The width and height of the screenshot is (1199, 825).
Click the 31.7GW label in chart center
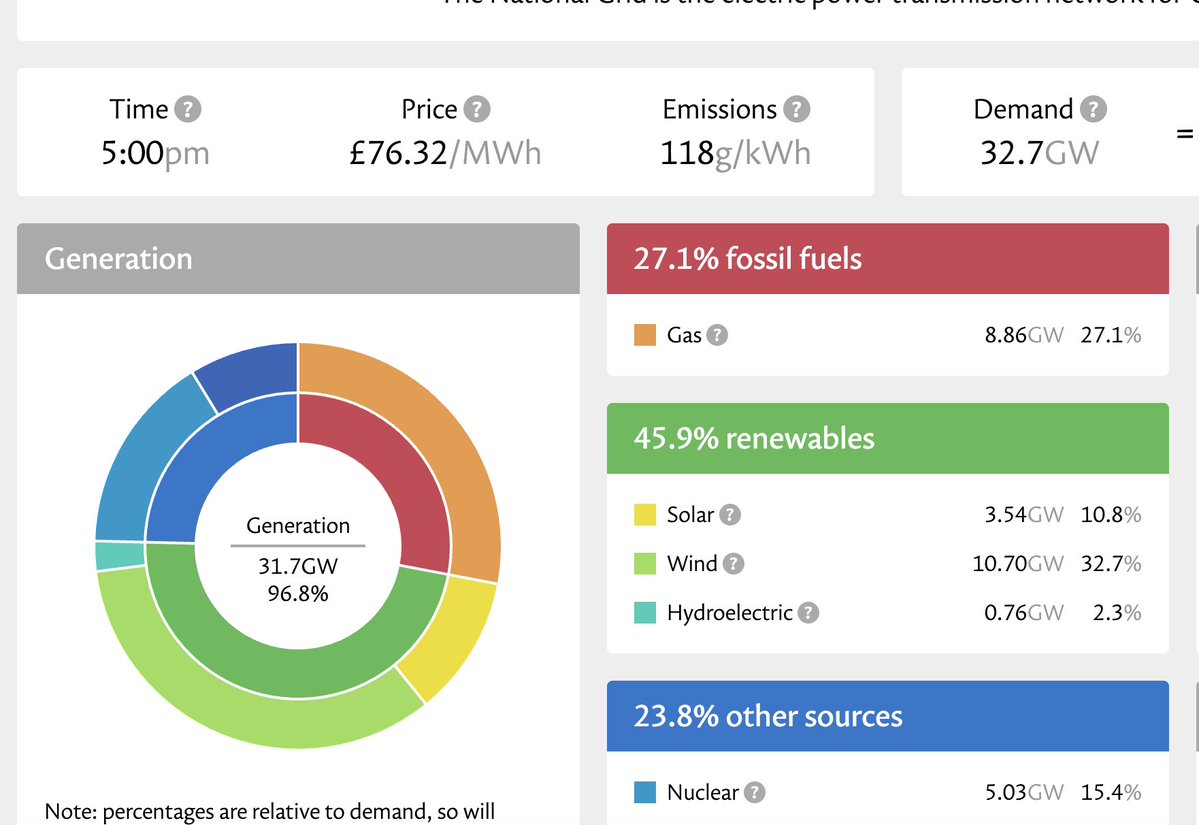[298, 566]
